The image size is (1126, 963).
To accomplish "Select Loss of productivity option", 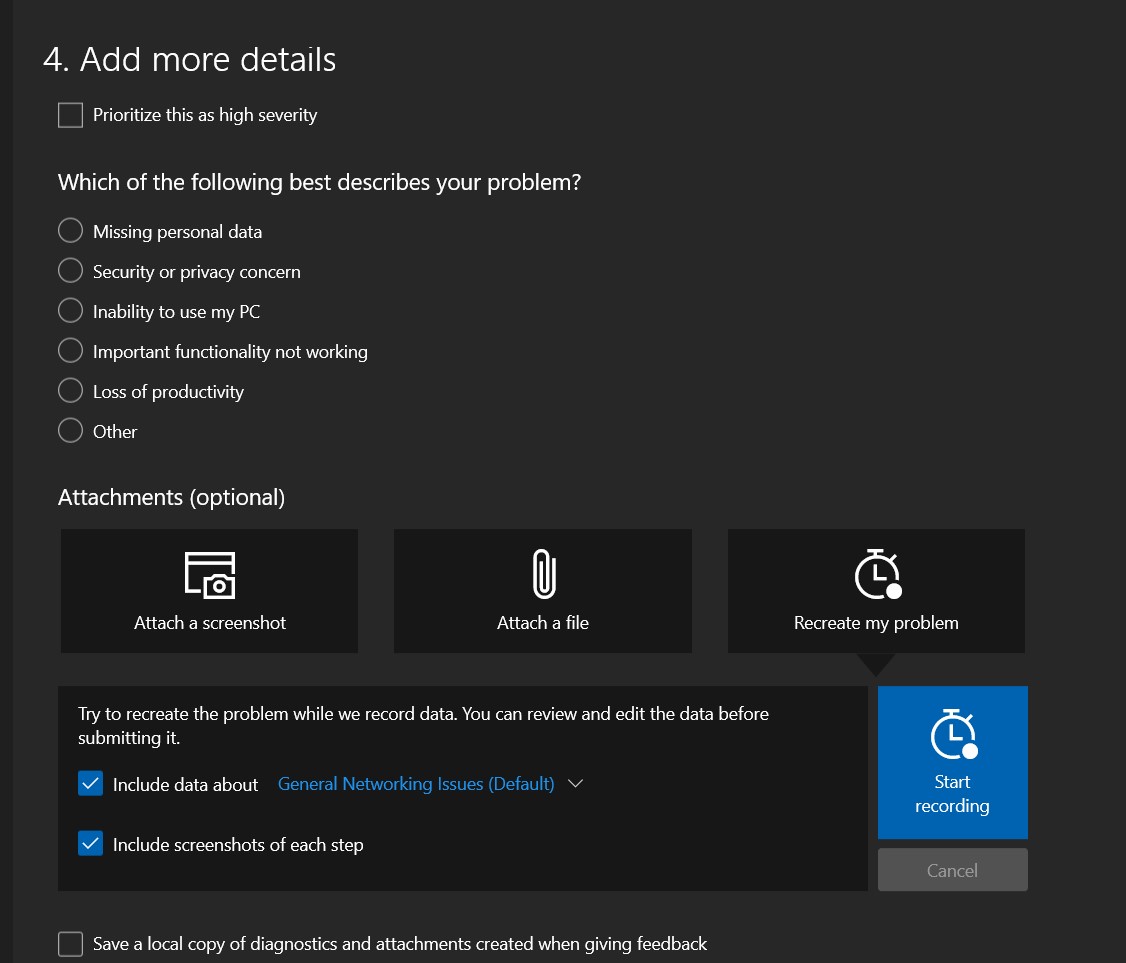I will (70, 391).
